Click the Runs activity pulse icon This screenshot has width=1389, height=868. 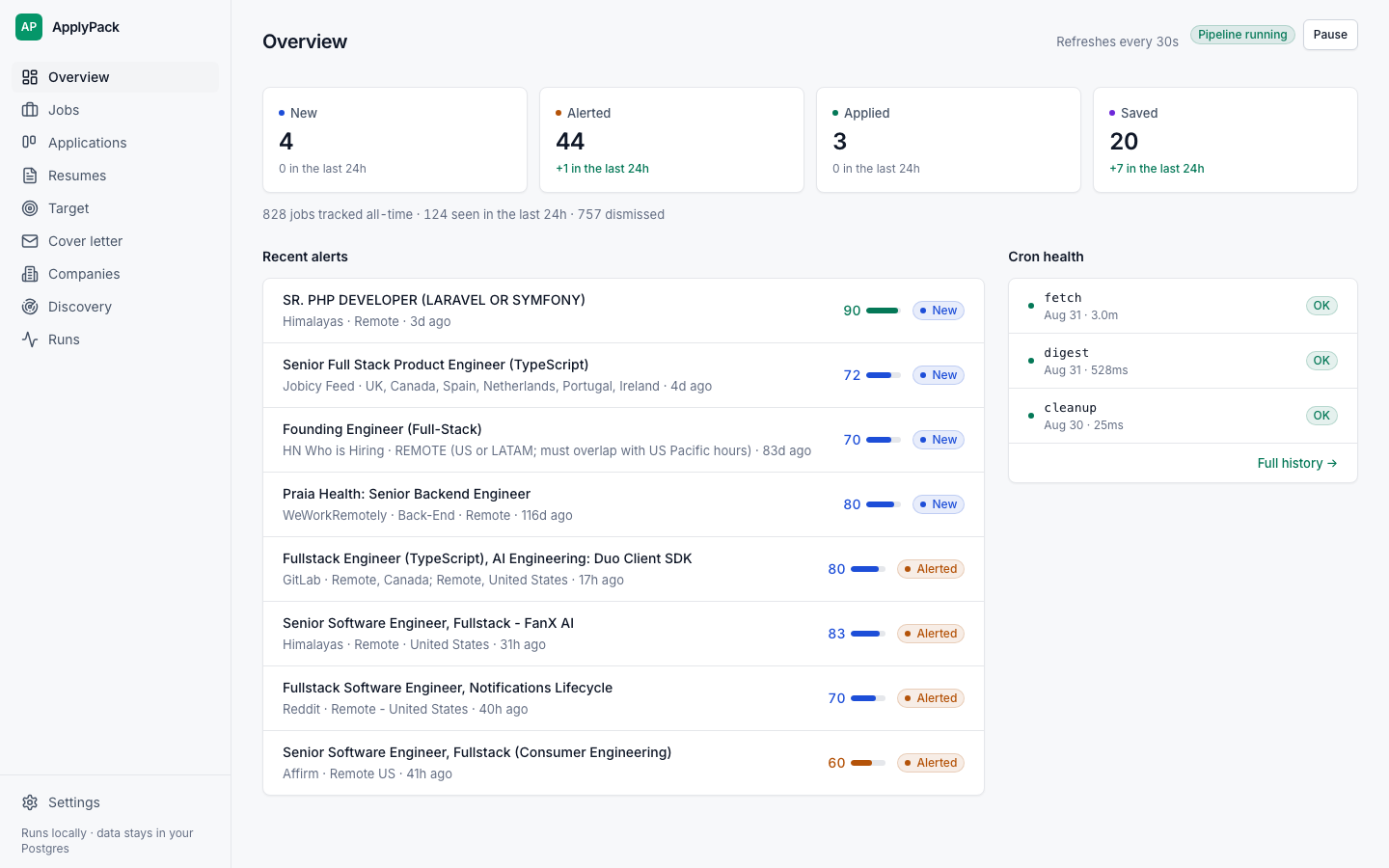click(x=30, y=339)
